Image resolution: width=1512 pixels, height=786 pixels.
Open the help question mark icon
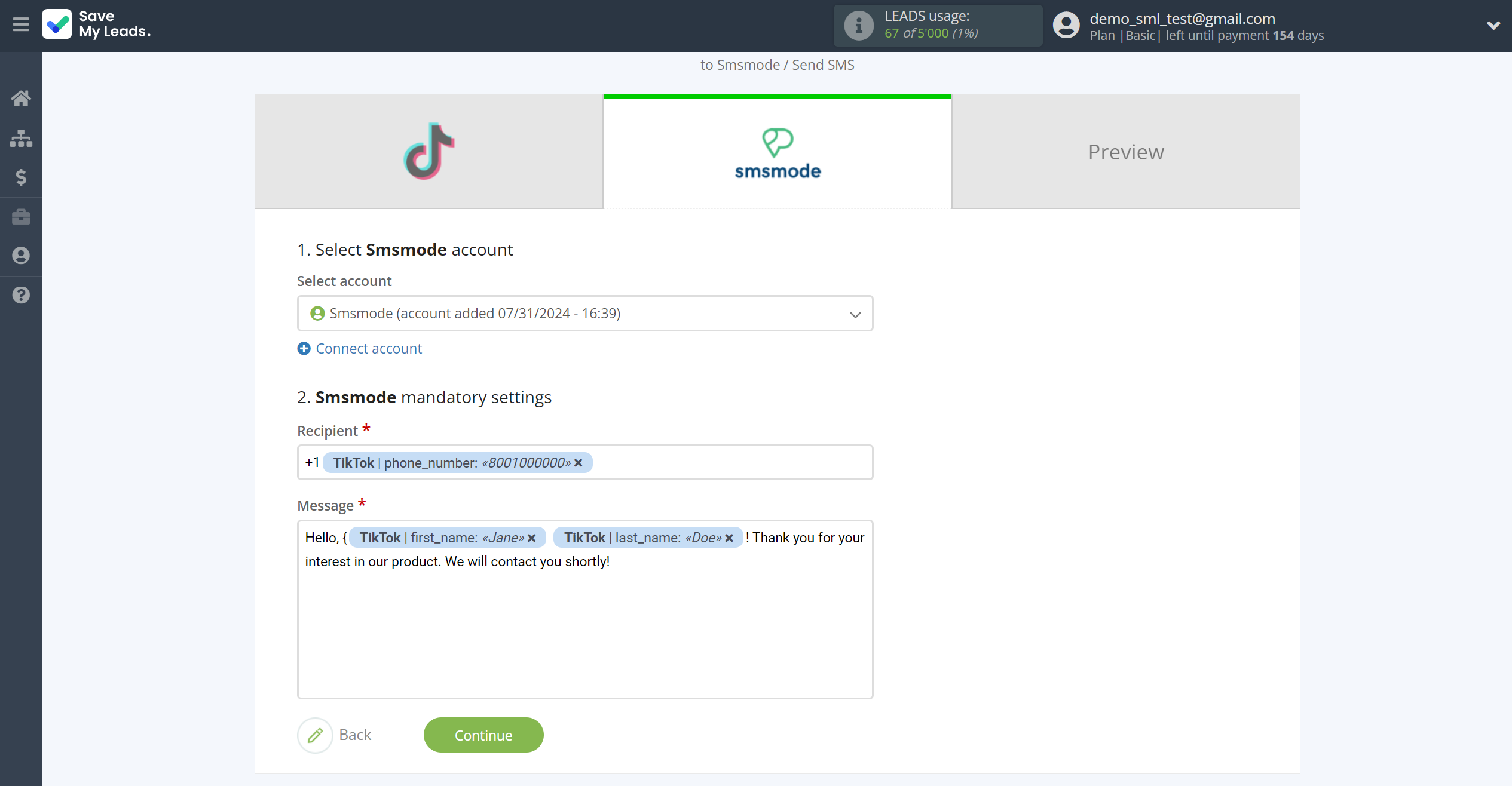coord(21,295)
